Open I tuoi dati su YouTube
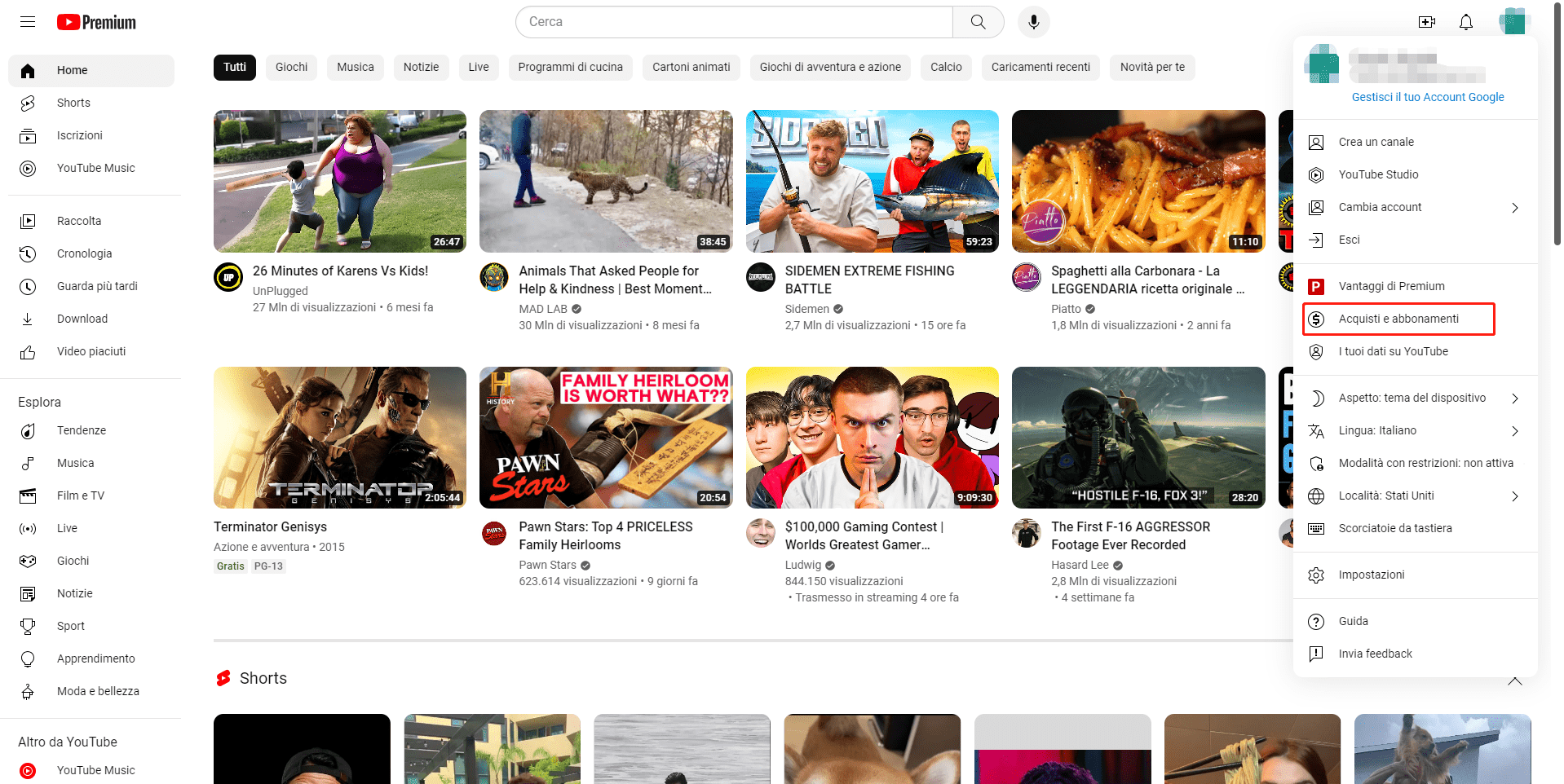This screenshot has width=1564, height=784. pyautogui.click(x=1415, y=351)
